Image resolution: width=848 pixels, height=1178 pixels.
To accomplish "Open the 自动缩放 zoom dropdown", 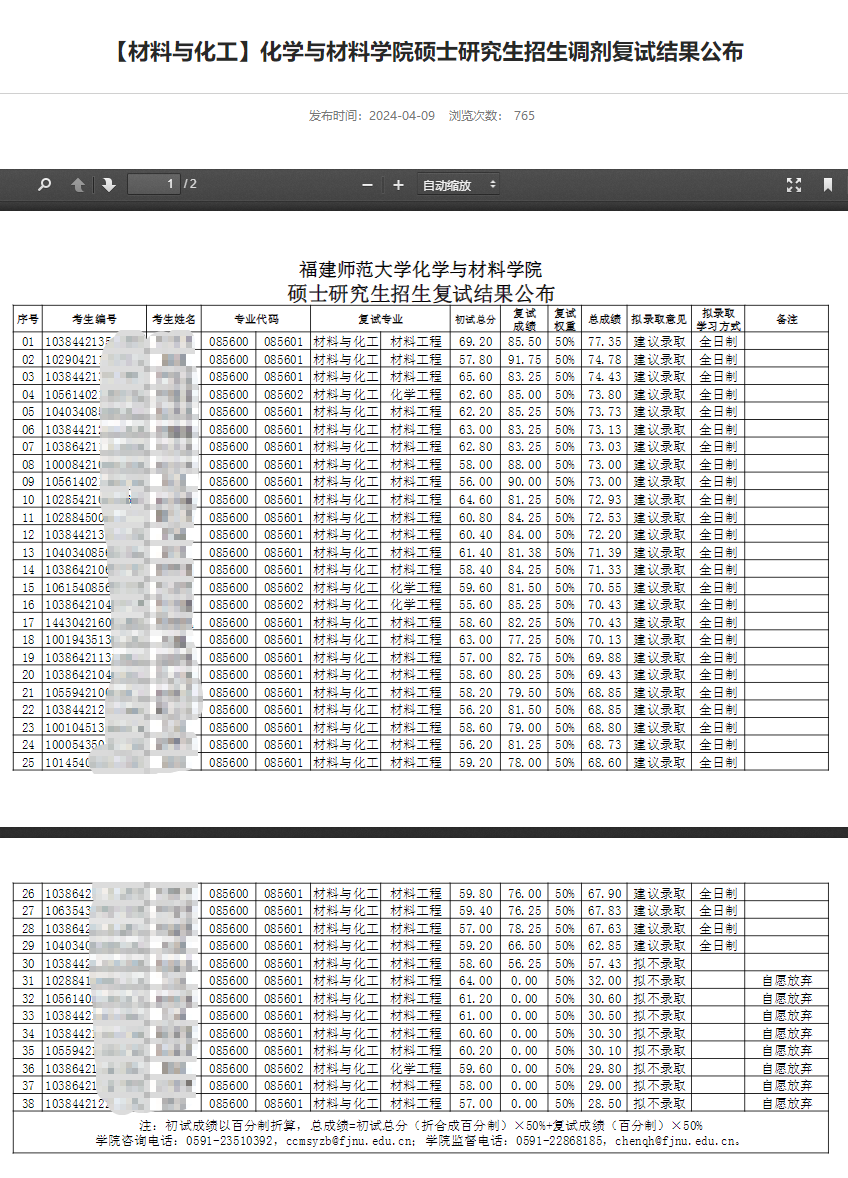I will coord(459,185).
